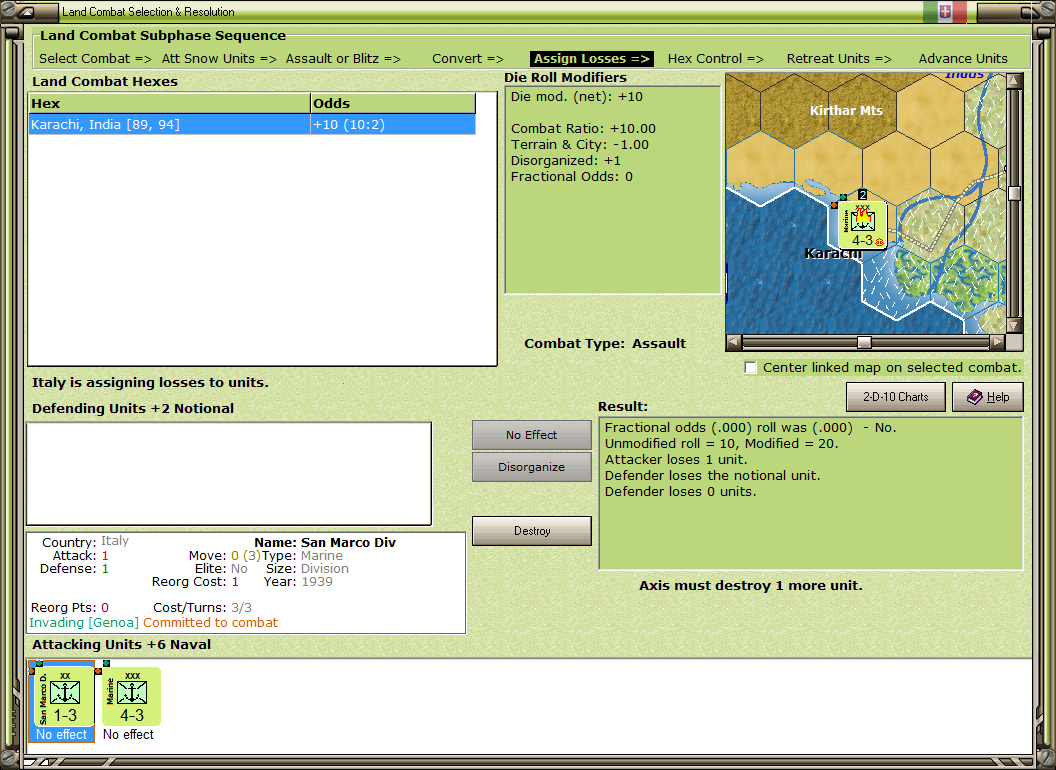Image resolution: width=1056 pixels, height=770 pixels.
Task: Click the +10 (10:2) odds cell
Action: point(393,125)
